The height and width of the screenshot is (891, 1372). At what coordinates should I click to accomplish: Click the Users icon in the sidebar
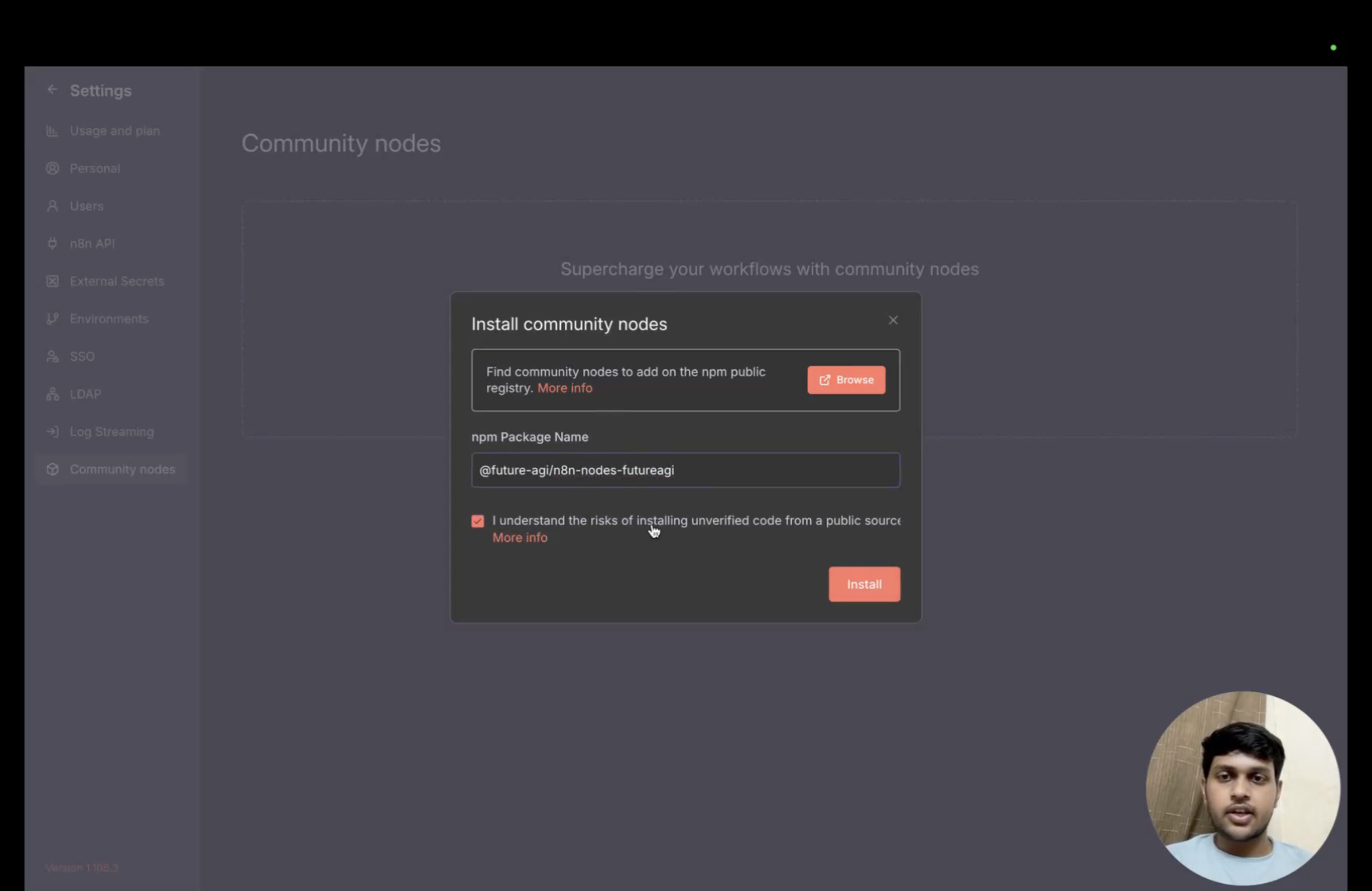click(53, 206)
